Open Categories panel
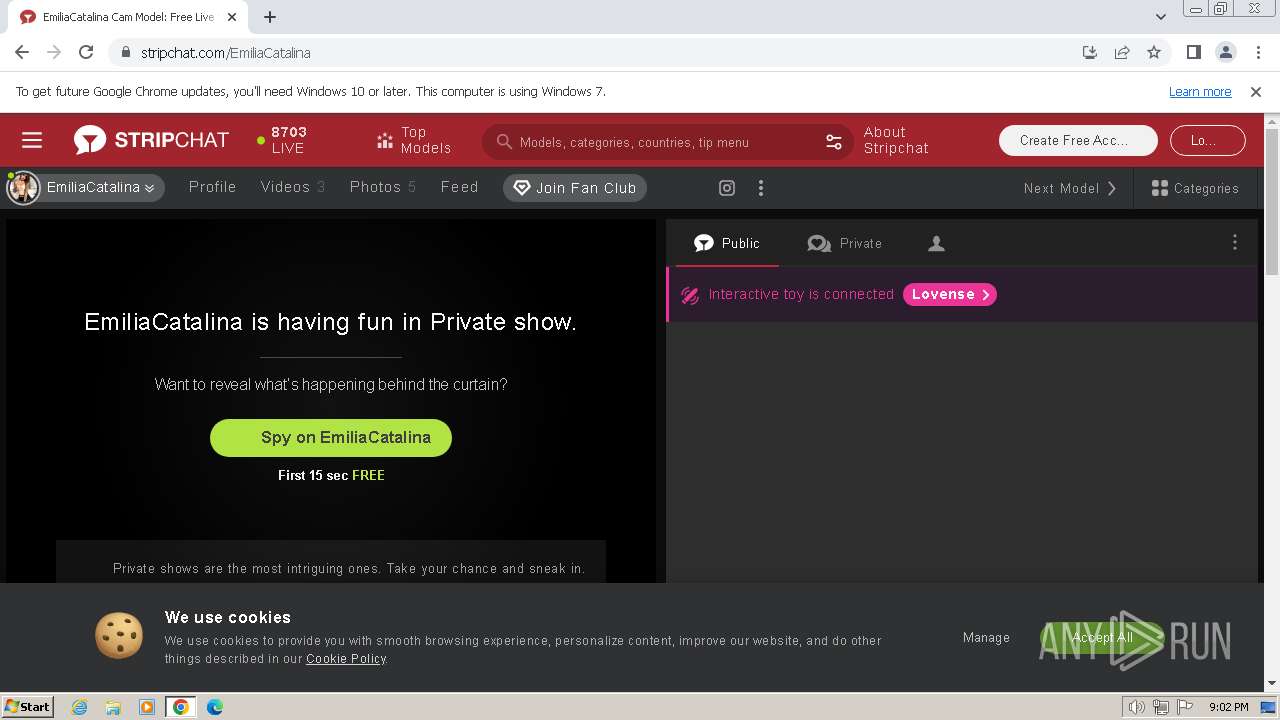This screenshot has height=720, width=1280. coord(1195,188)
